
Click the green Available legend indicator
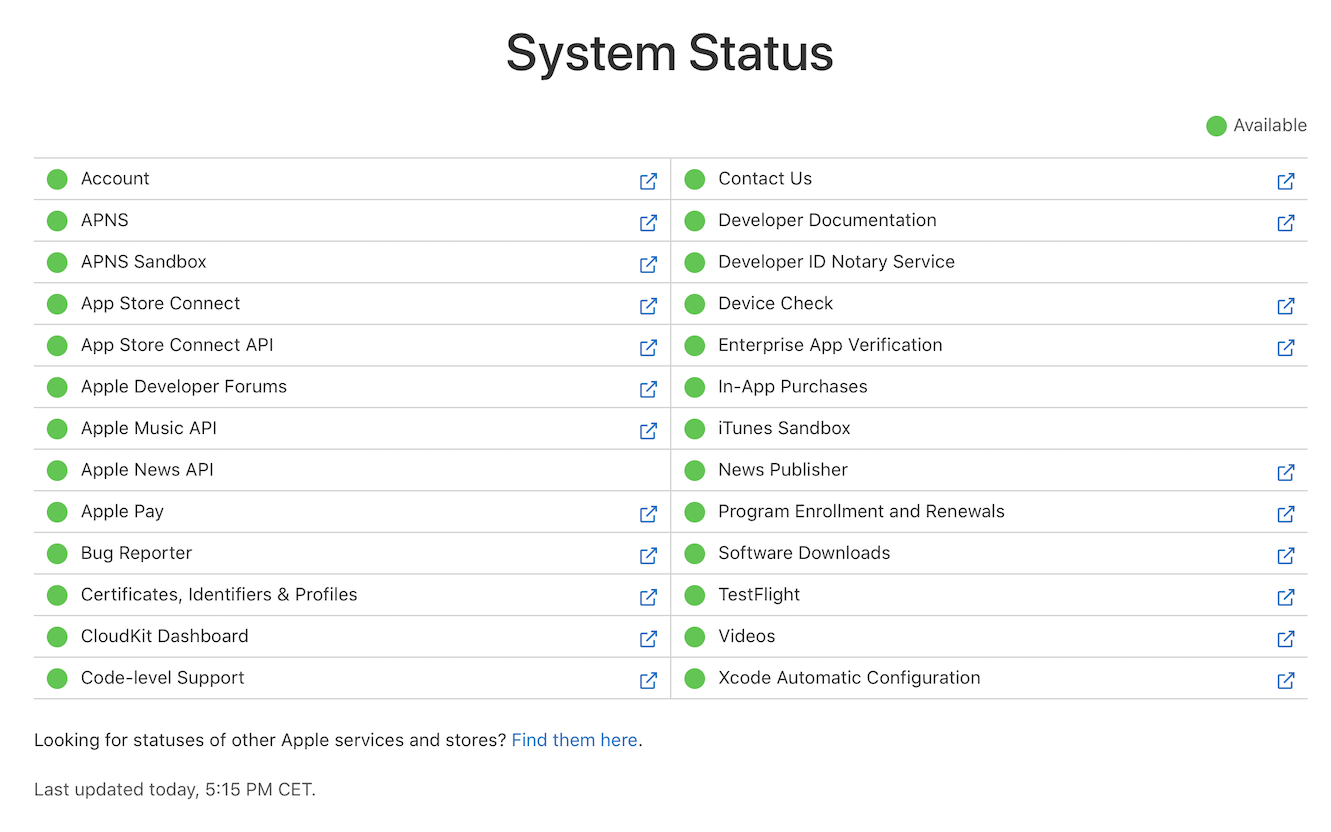click(x=1216, y=126)
